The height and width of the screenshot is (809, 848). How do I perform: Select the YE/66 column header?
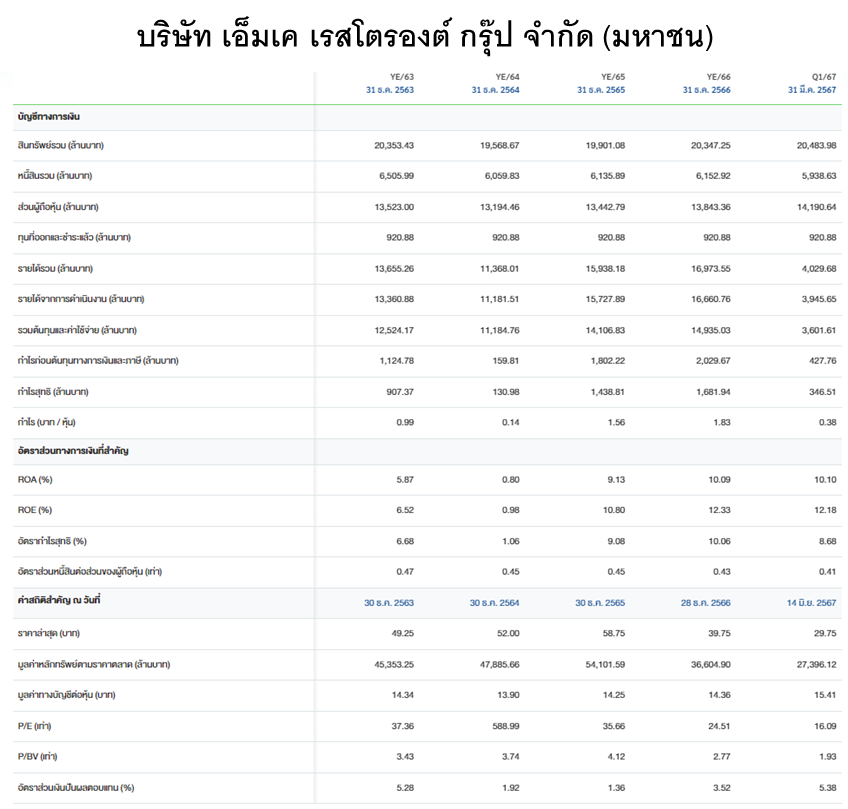point(718,77)
